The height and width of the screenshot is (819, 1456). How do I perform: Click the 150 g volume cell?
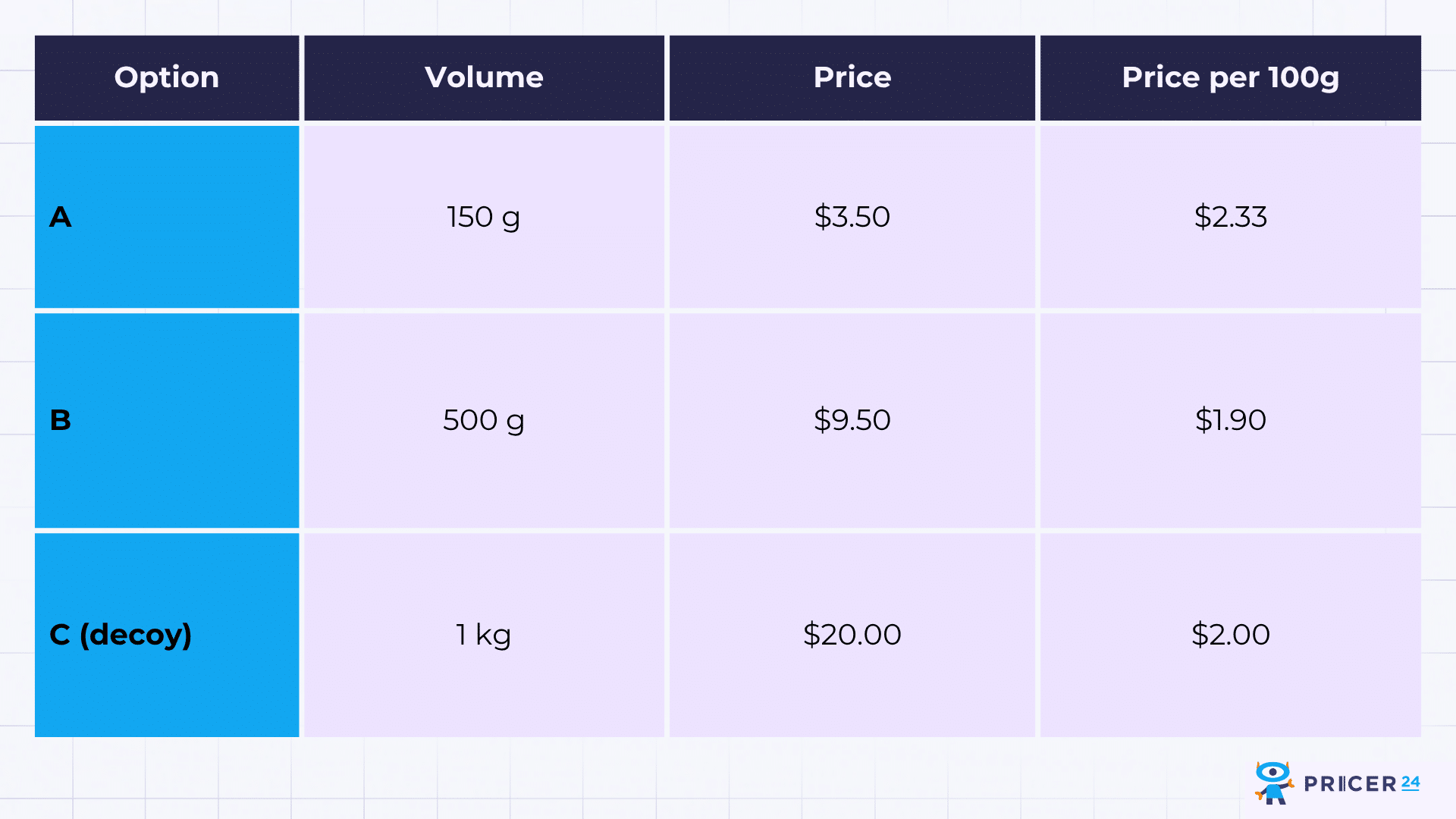pos(484,217)
